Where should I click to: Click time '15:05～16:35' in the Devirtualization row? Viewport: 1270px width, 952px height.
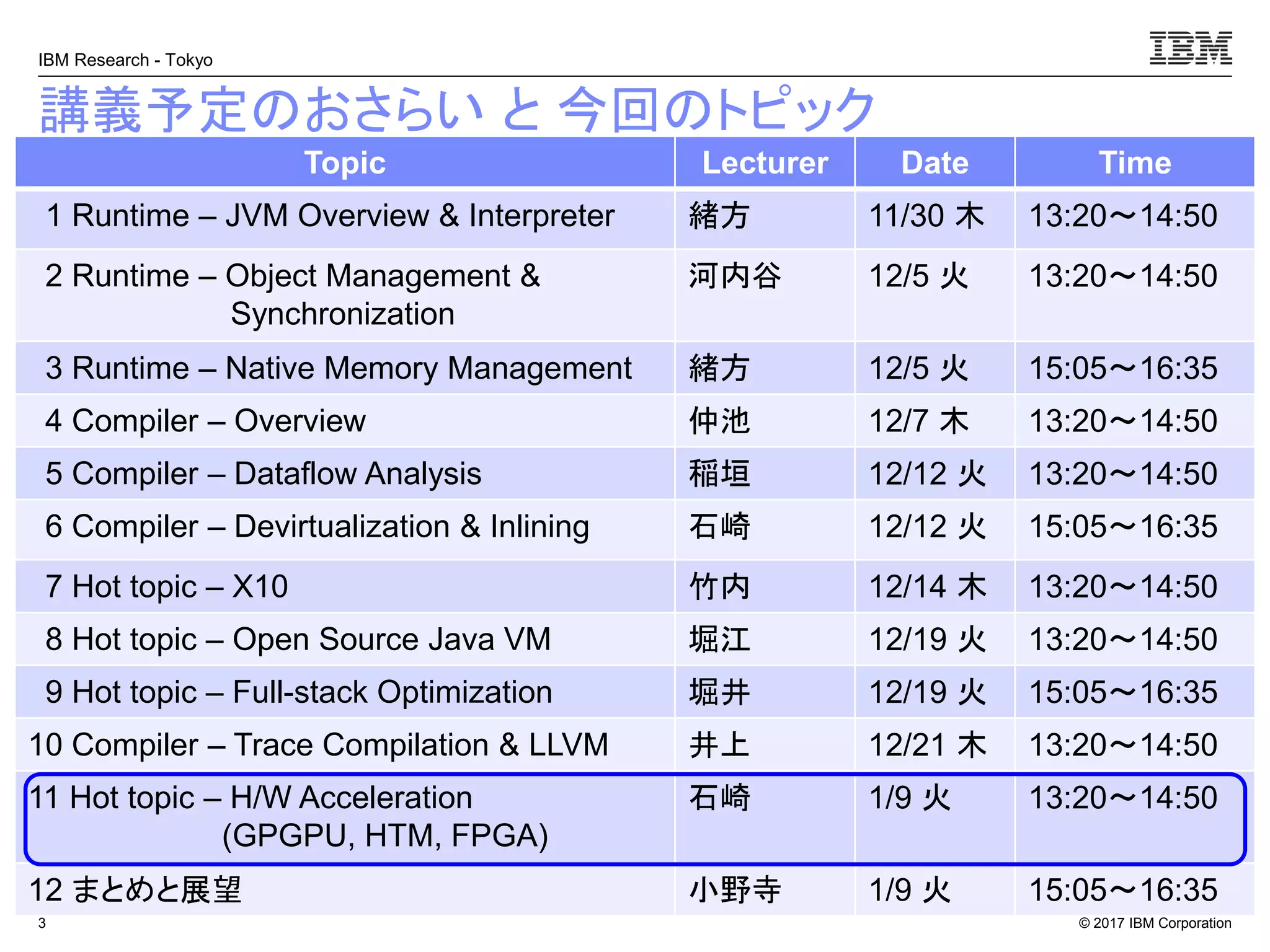pyautogui.click(x=1123, y=527)
